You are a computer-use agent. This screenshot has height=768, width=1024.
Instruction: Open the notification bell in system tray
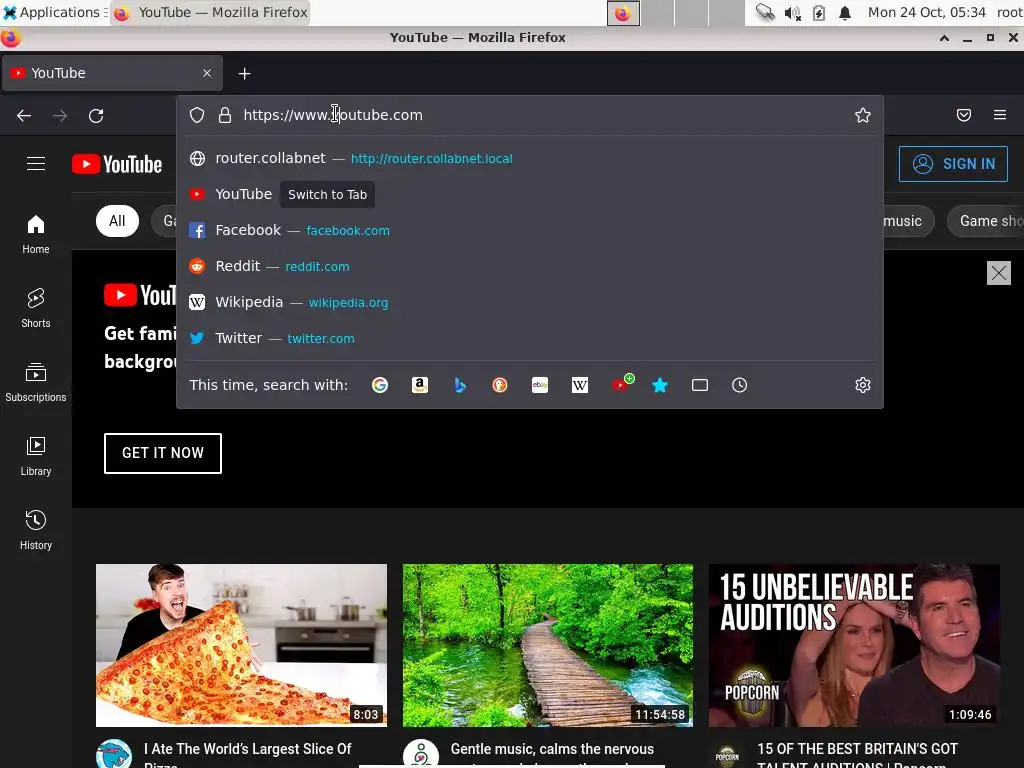tap(845, 13)
